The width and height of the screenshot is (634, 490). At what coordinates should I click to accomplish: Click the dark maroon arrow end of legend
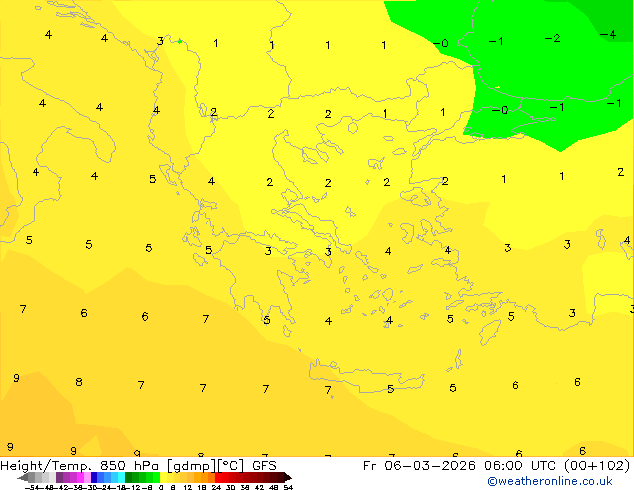pos(288,477)
